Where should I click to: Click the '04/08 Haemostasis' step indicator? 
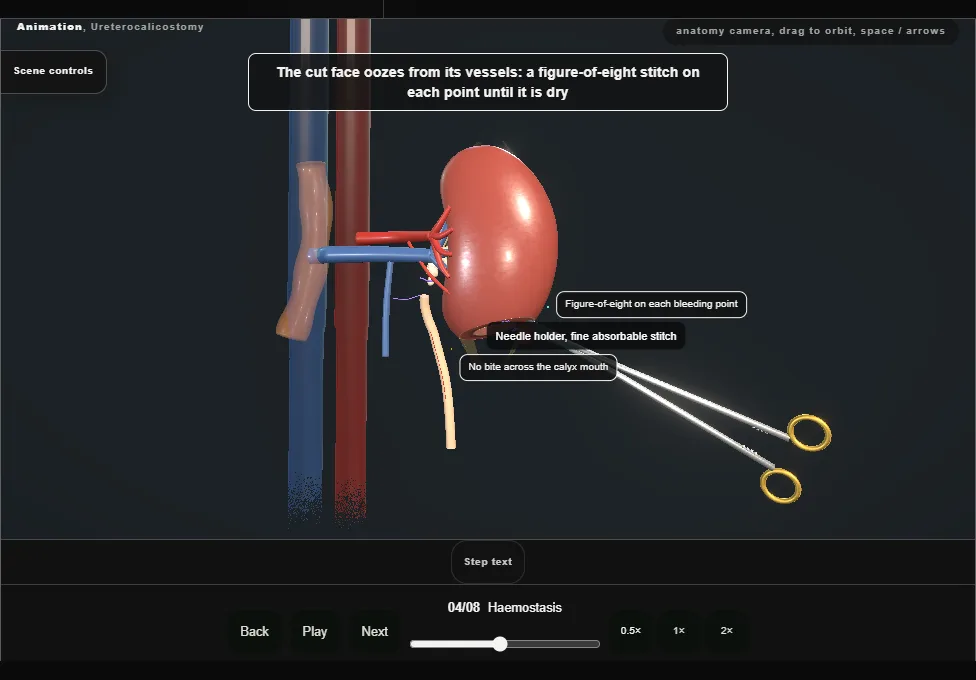click(x=505, y=608)
